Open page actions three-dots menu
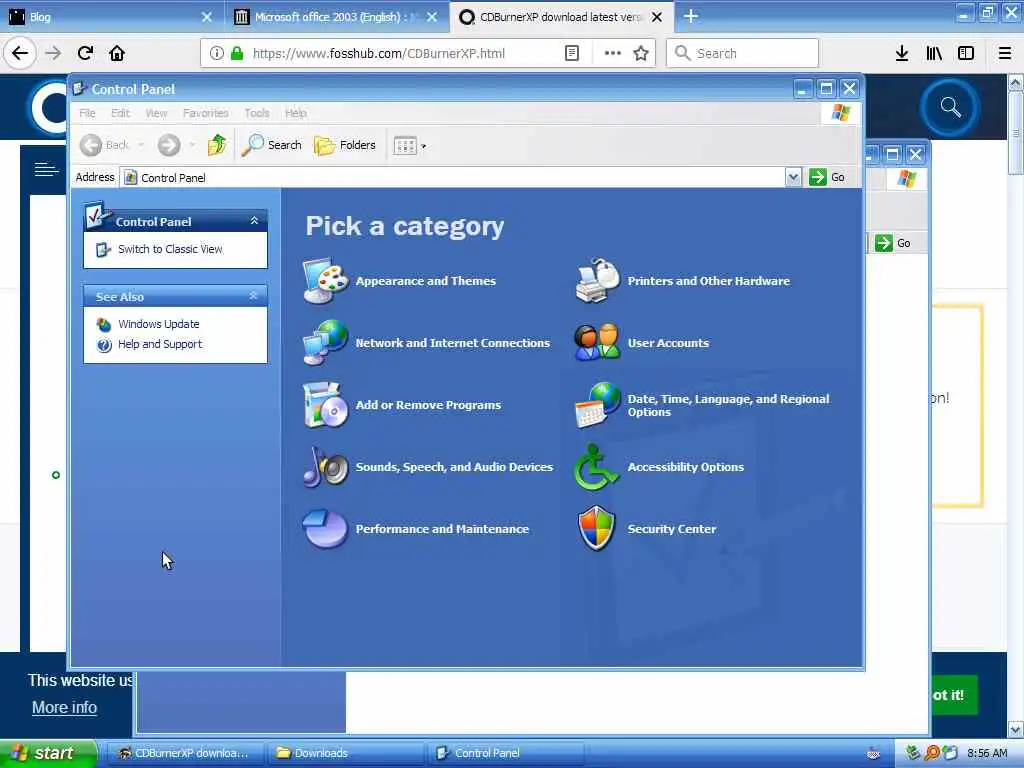Screen dimensions: 1024x768 pyautogui.click(x=612, y=53)
